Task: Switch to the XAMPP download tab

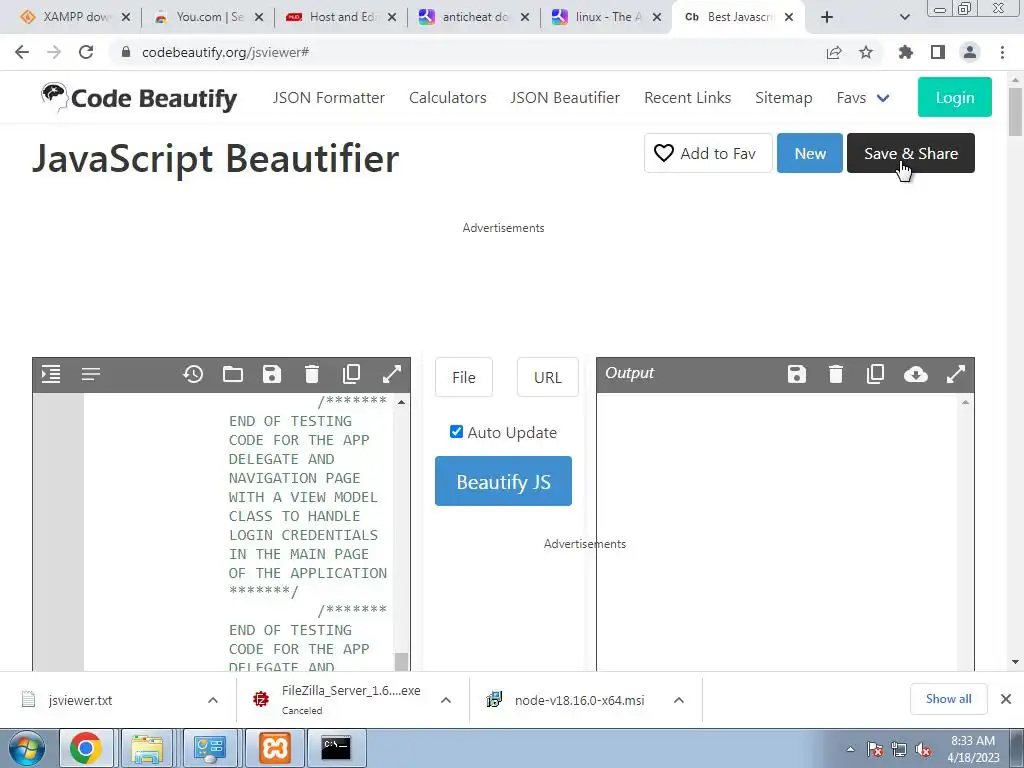Action: coord(74,17)
